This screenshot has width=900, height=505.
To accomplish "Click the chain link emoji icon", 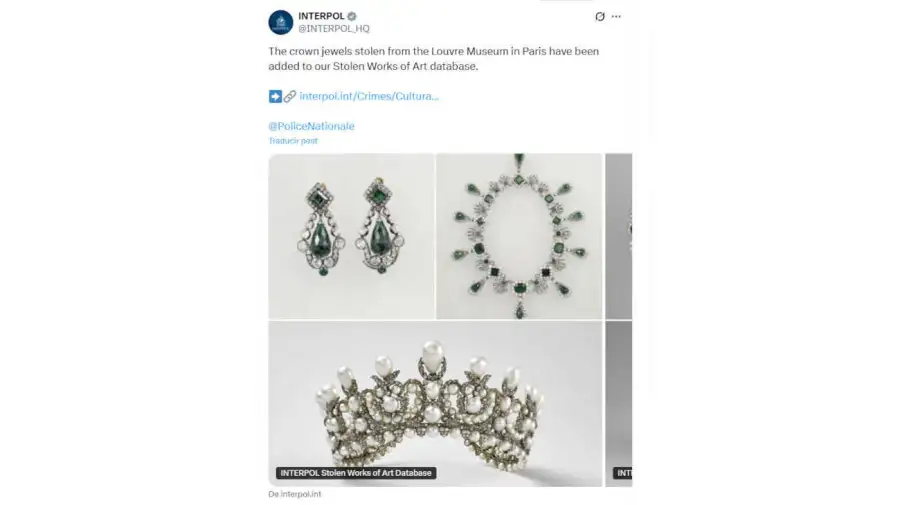I will (290, 96).
